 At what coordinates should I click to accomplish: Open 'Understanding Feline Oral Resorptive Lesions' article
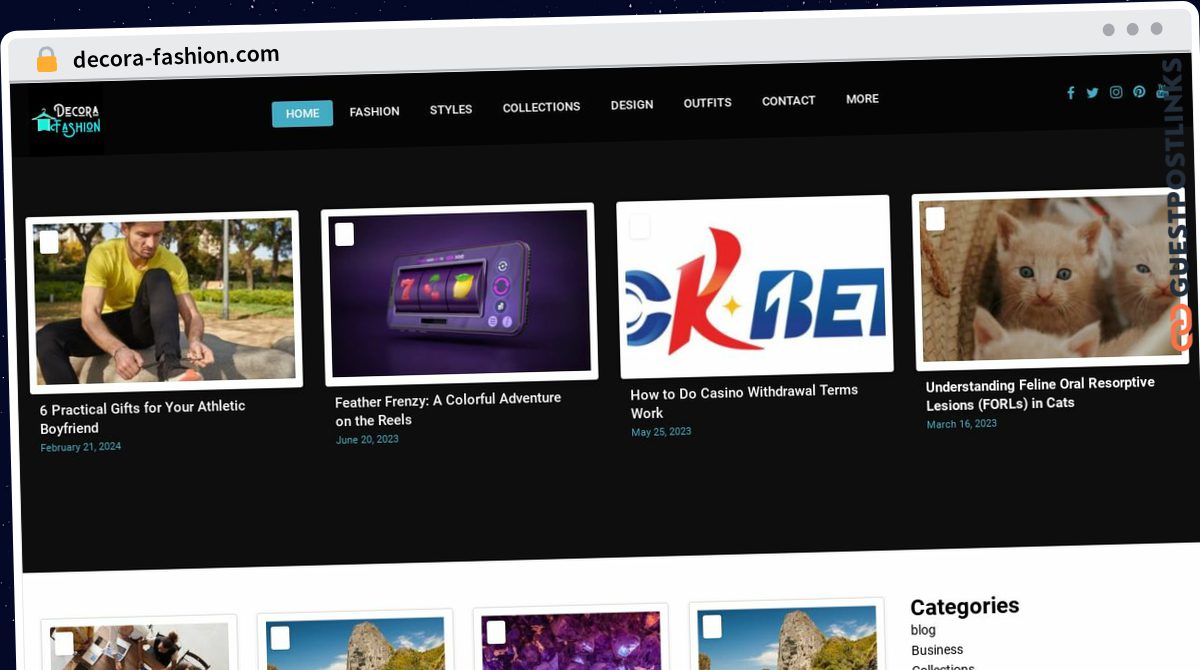pos(1040,394)
